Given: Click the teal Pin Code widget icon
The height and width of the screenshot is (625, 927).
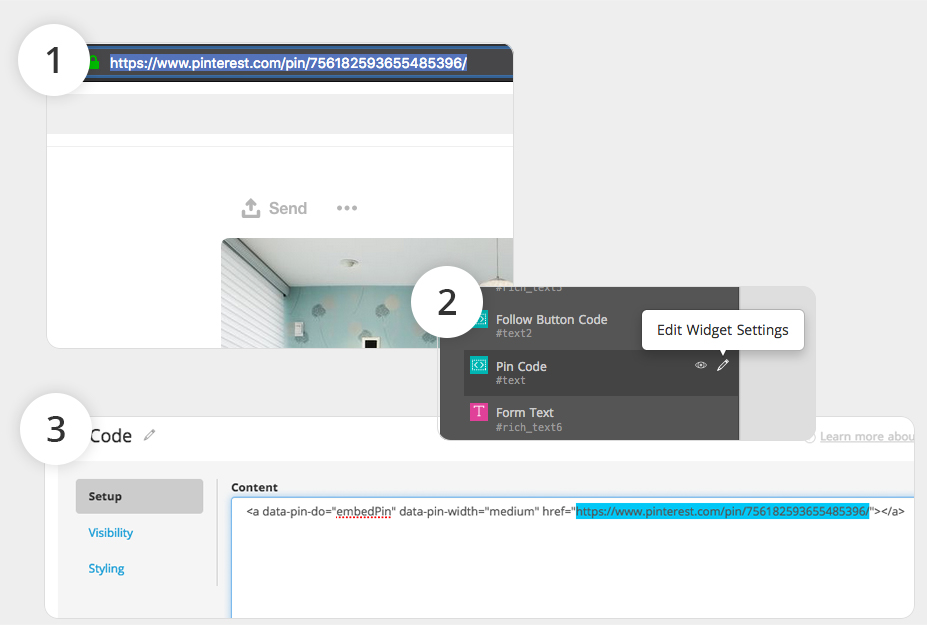Looking at the screenshot, I should (x=478, y=366).
